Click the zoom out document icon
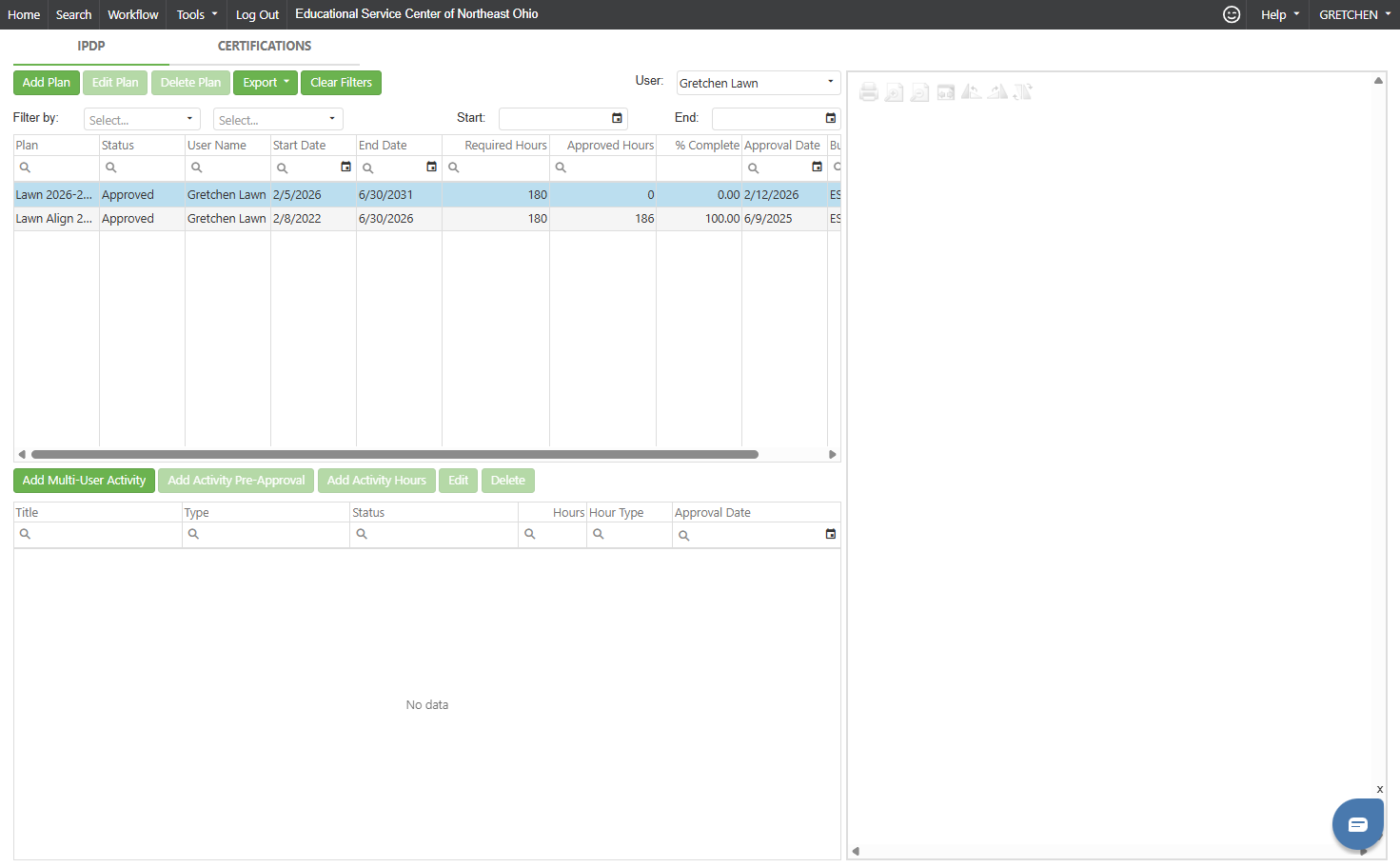 coord(919,92)
